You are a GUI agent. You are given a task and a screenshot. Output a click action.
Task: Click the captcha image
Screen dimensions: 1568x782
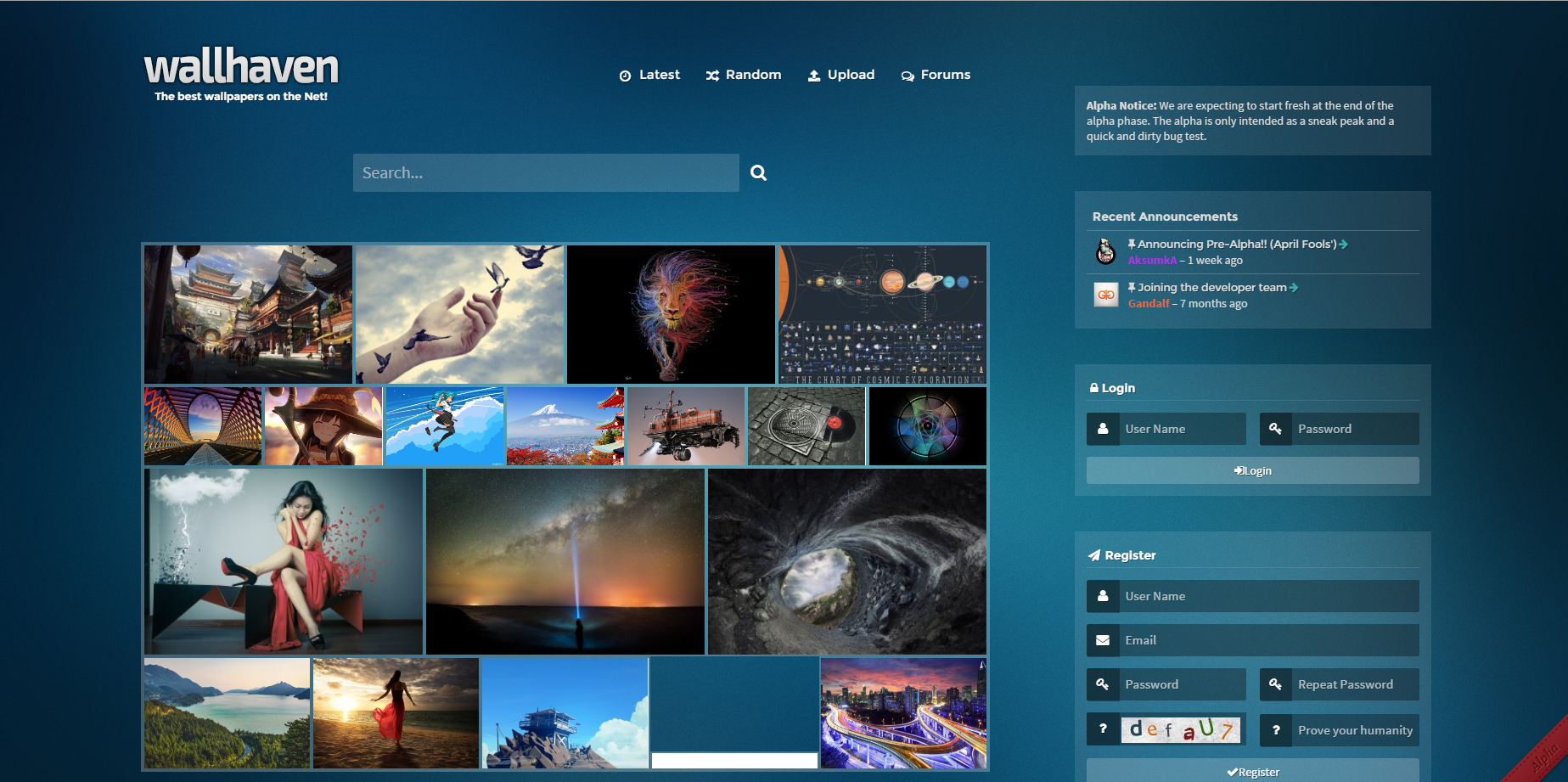tap(1181, 730)
